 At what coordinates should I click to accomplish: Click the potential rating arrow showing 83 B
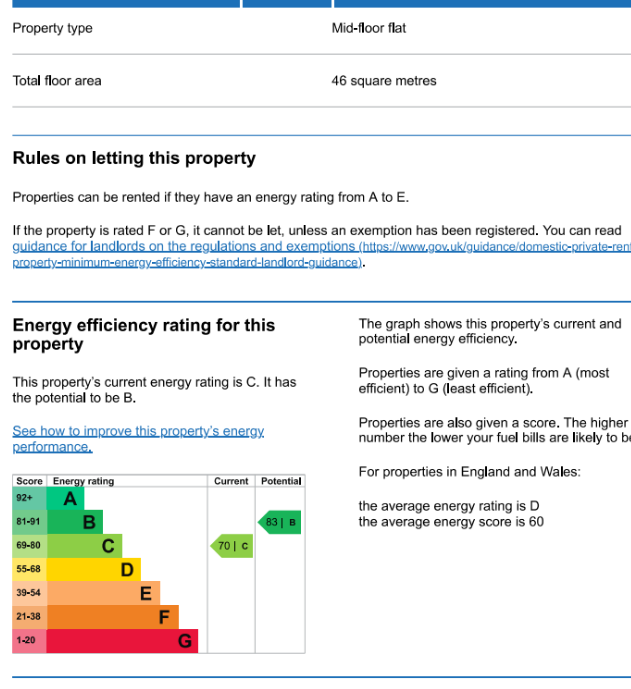tap(280, 522)
